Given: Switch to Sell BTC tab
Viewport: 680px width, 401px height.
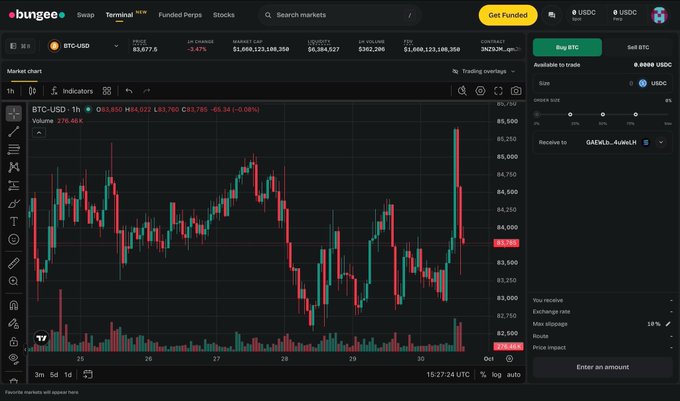Looking at the screenshot, I should 638,47.
